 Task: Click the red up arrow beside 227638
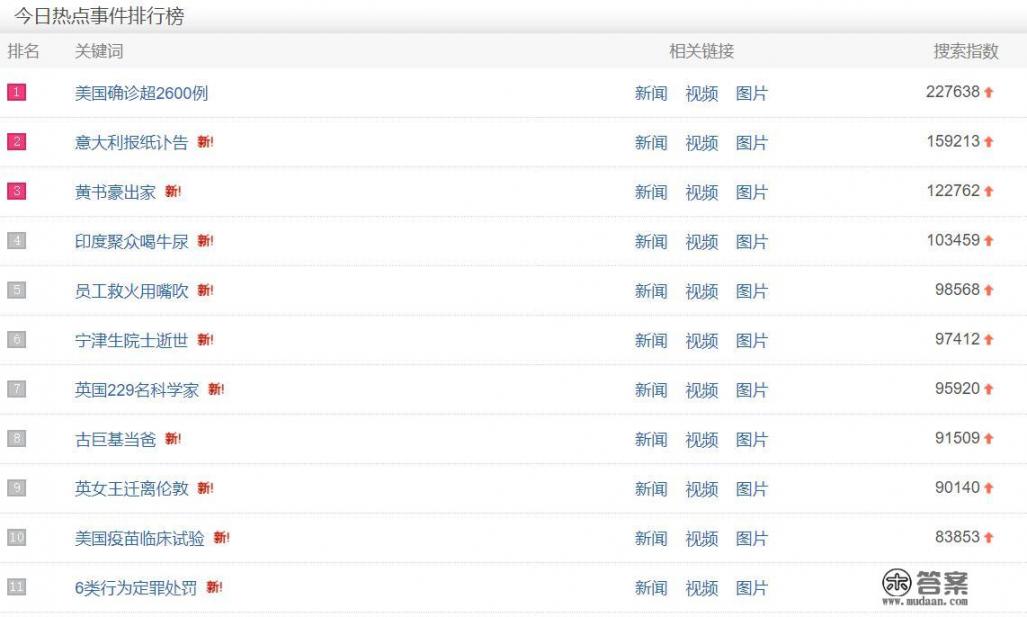point(989,92)
